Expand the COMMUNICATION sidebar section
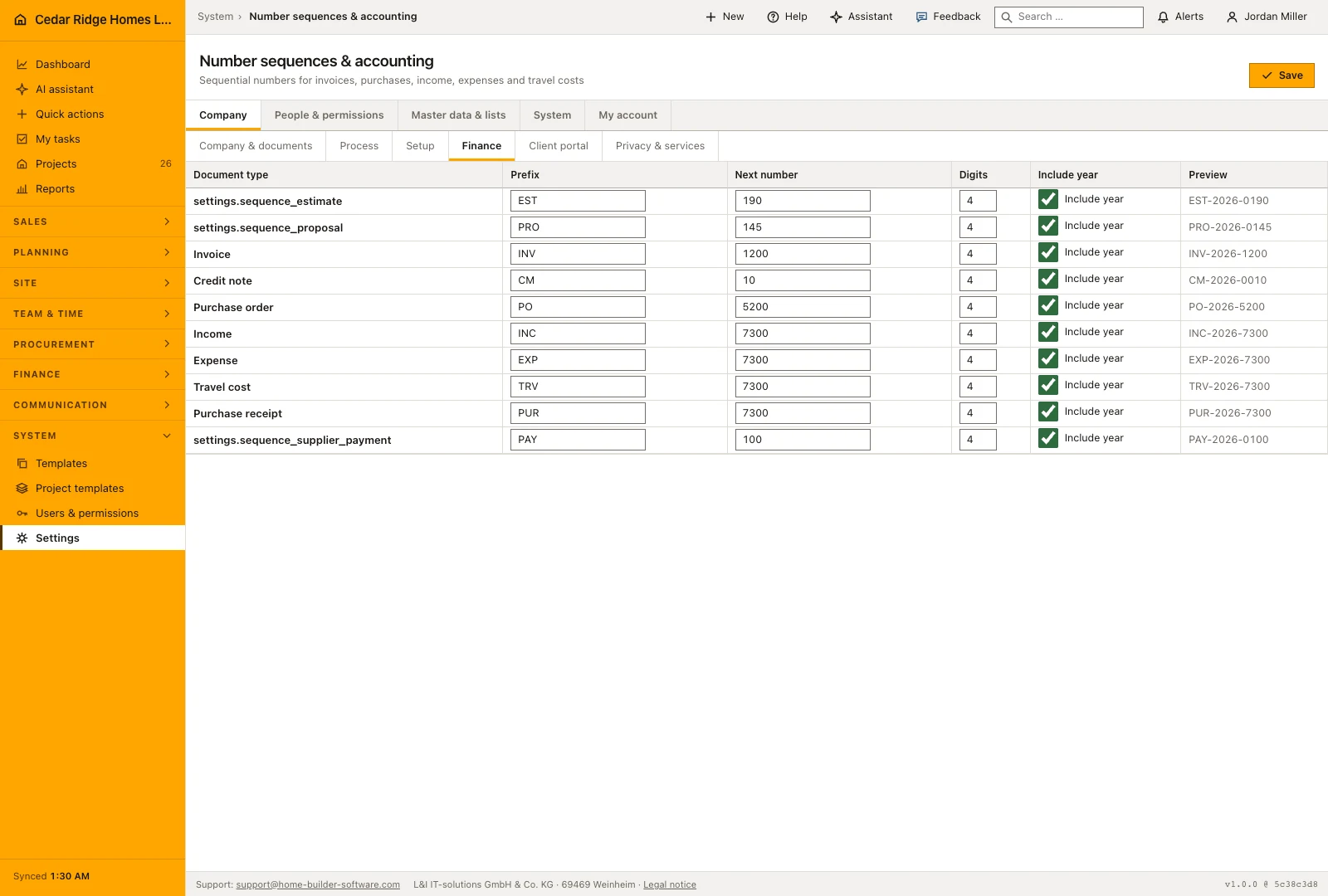Viewport: 1328px width, 896px height. [92, 405]
